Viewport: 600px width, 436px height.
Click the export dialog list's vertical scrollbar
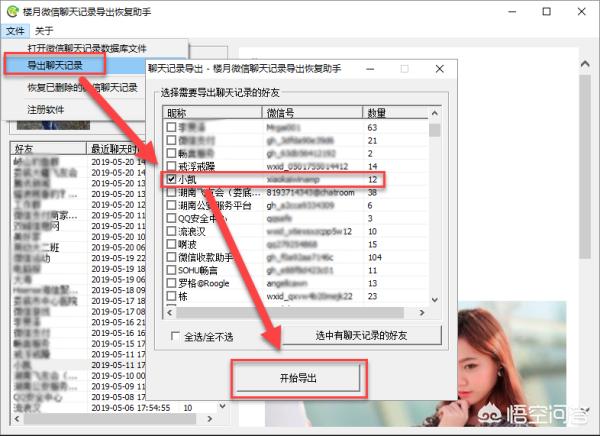click(x=434, y=210)
